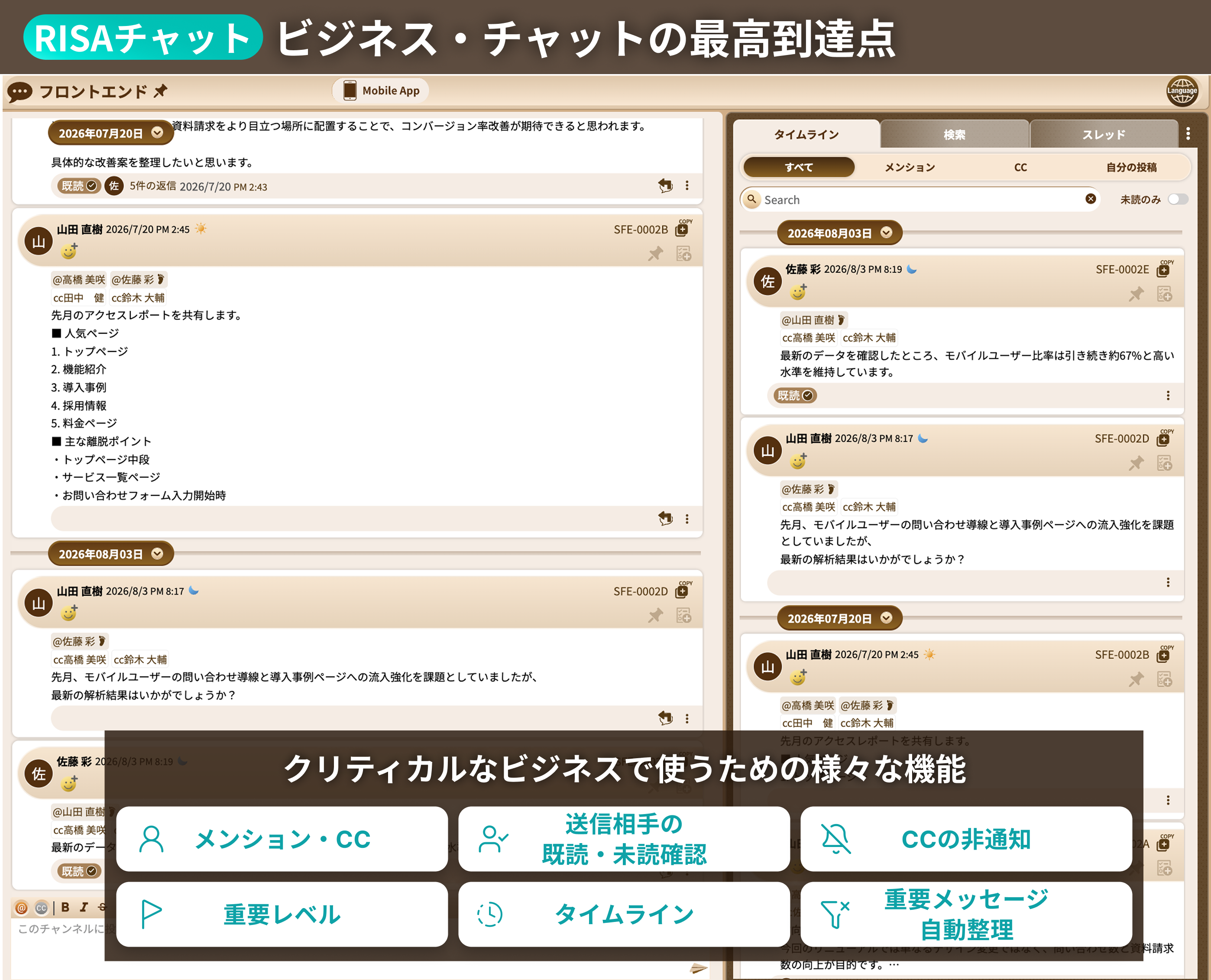
Task: Click the 佐 avatar on the 5件の返信 row
Action: tap(114, 186)
